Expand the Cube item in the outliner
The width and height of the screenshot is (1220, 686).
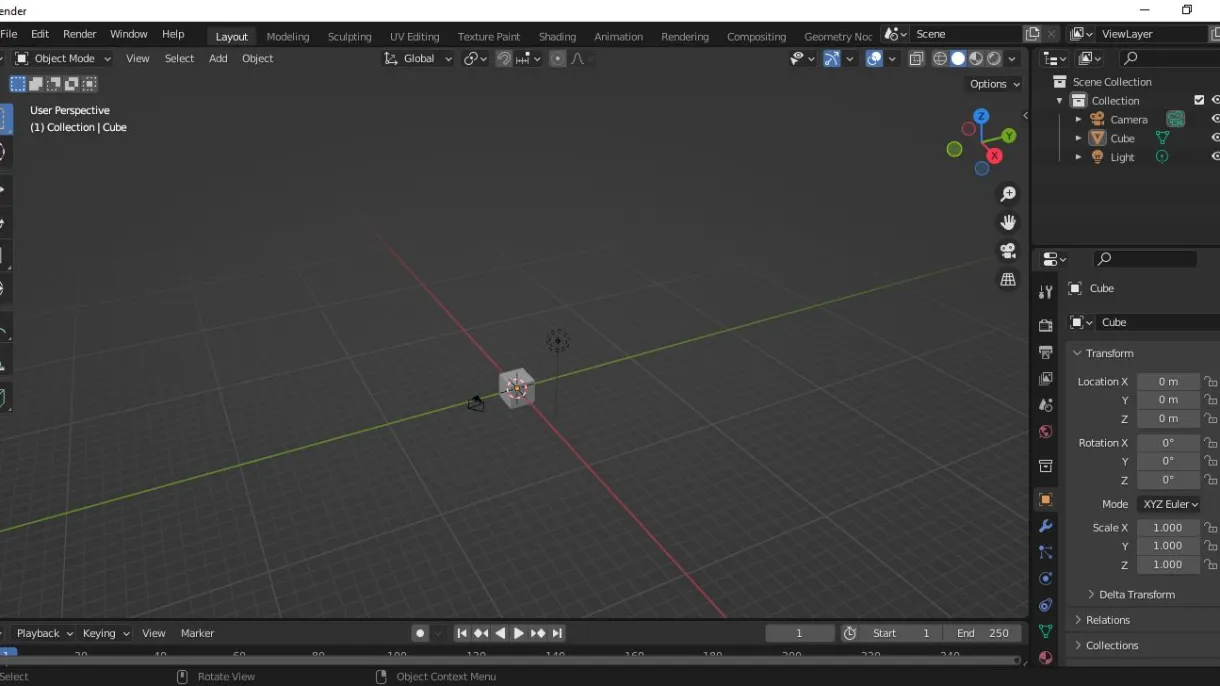pyautogui.click(x=1079, y=138)
